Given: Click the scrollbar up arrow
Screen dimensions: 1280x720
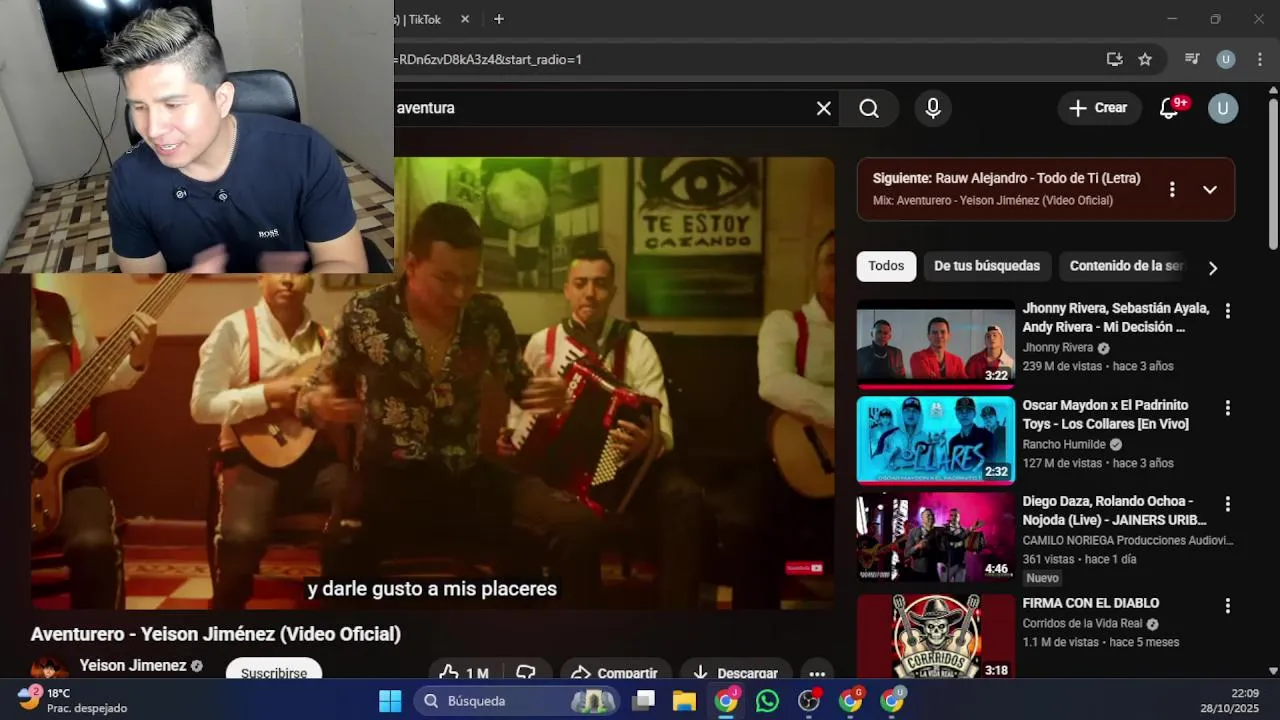Looking at the screenshot, I should coord(1273,90).
